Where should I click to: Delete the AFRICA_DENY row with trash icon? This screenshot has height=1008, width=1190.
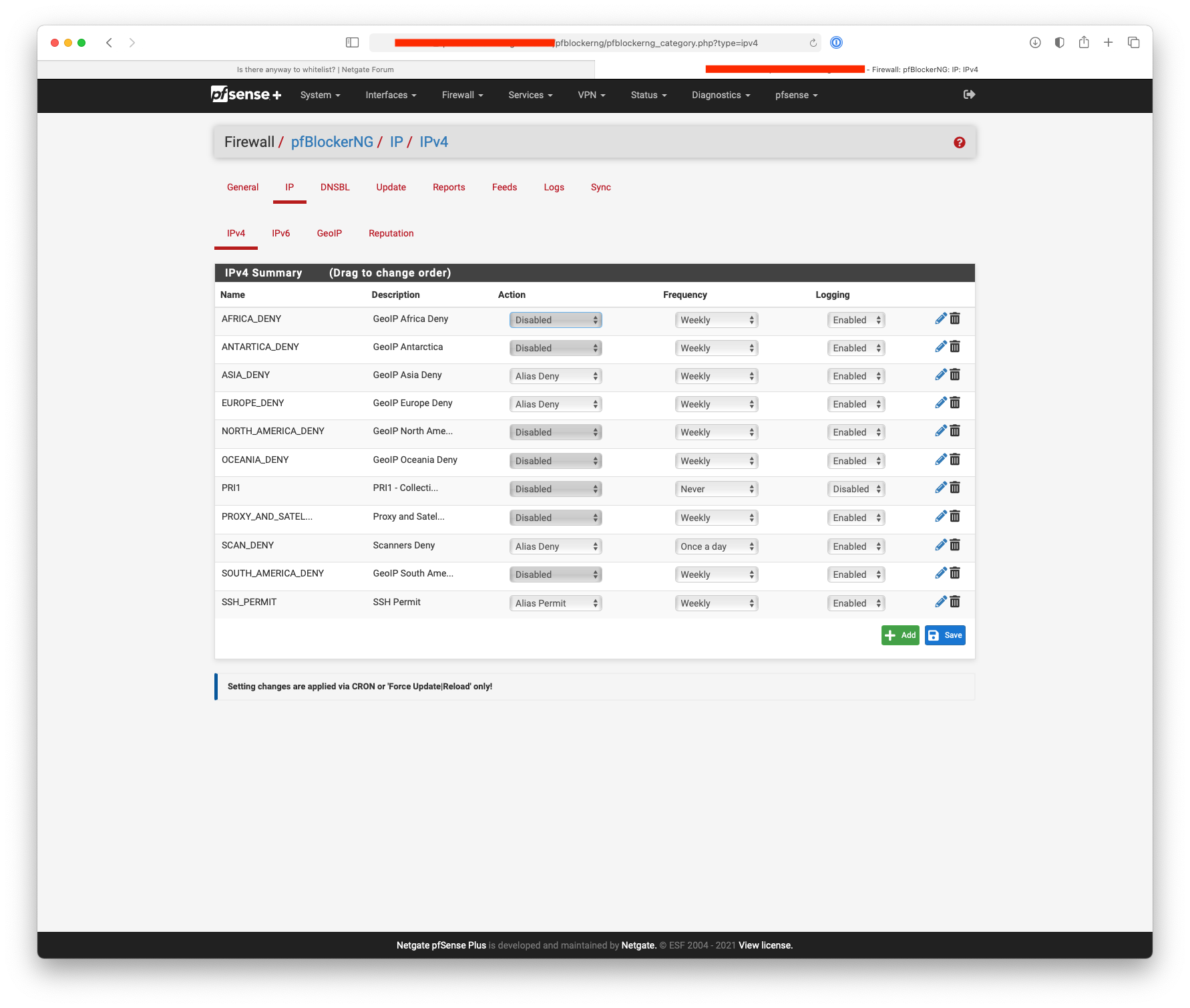coord(955,319)
